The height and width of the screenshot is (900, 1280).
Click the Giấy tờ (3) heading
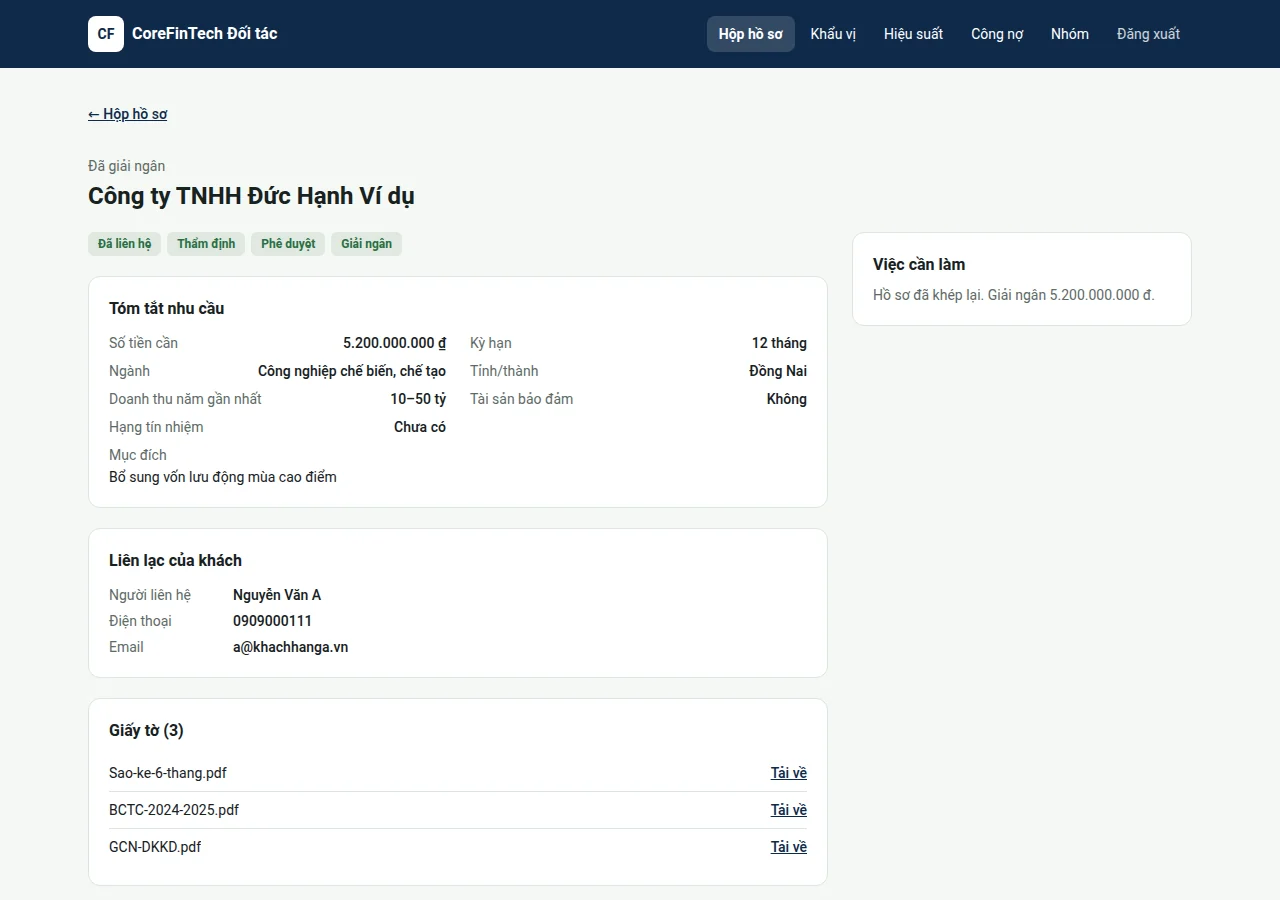click(x=146, y=730)
